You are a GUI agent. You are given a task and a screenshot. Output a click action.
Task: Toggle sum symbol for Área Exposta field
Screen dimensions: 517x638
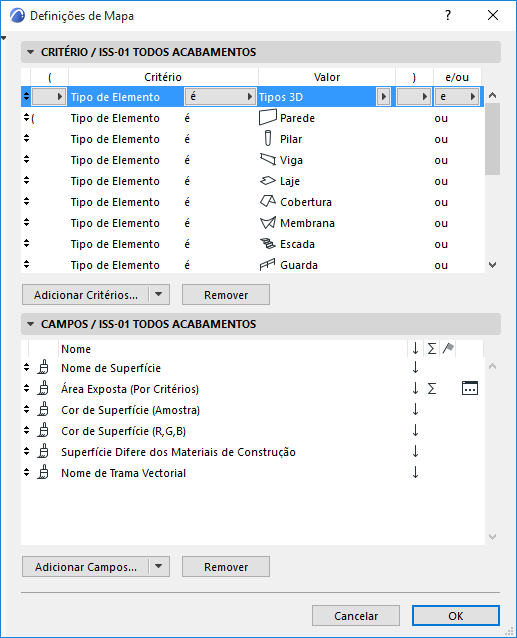coord(432,389)
